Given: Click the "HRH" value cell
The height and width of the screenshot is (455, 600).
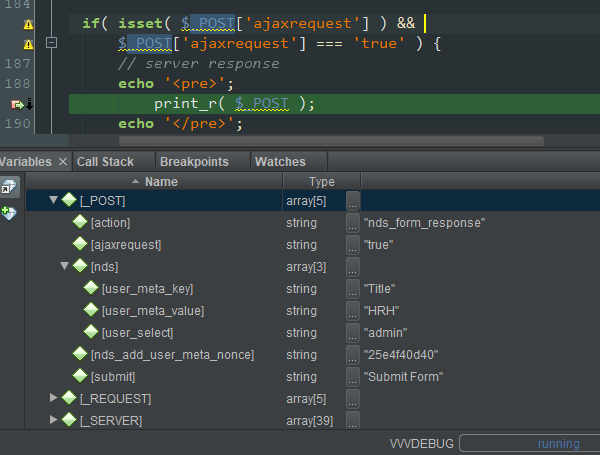Looking at the screenshot, I should 381,311.
